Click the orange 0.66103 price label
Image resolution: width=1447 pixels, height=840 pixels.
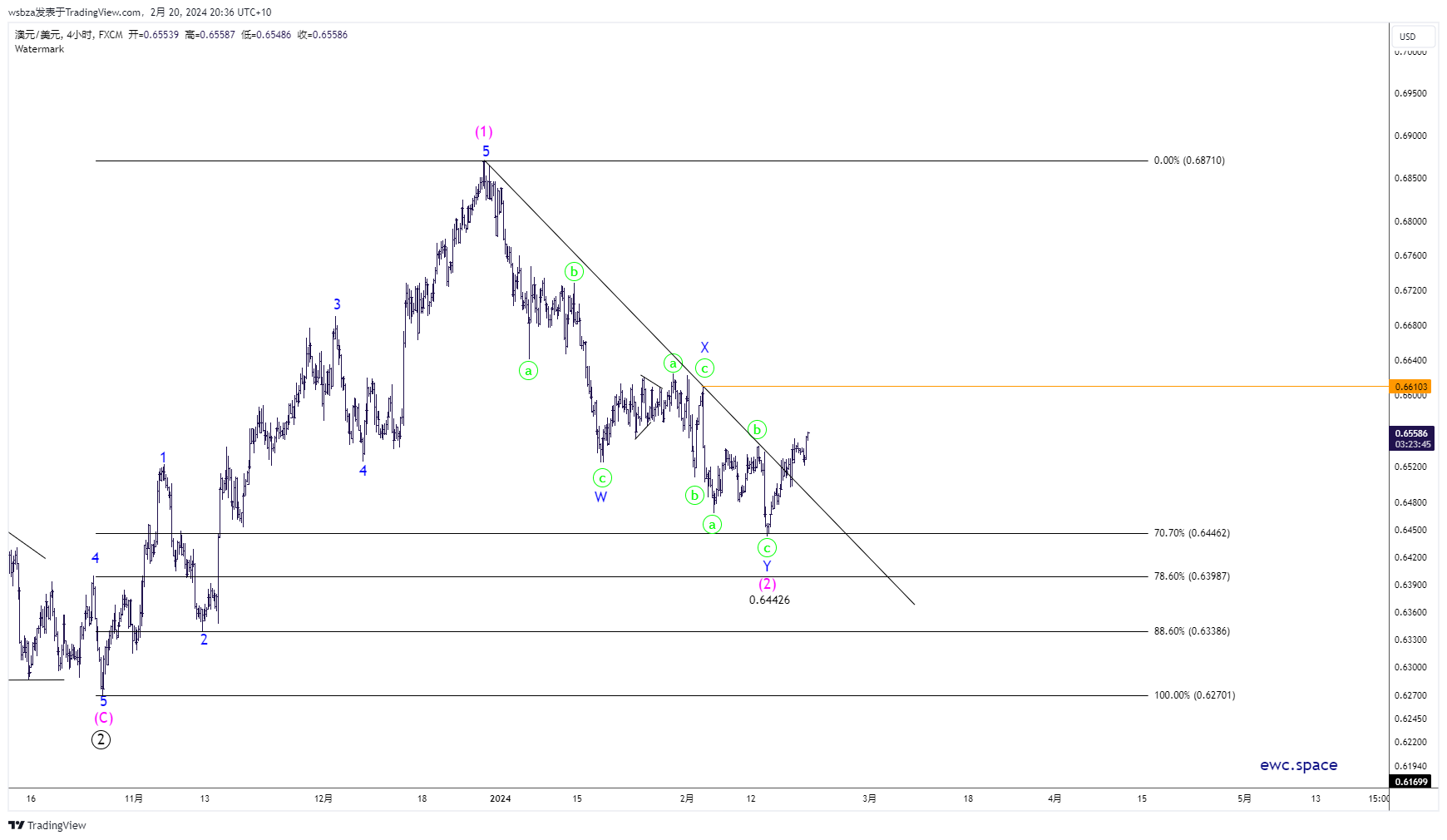pyautogui.click(x=1411, y=387)
